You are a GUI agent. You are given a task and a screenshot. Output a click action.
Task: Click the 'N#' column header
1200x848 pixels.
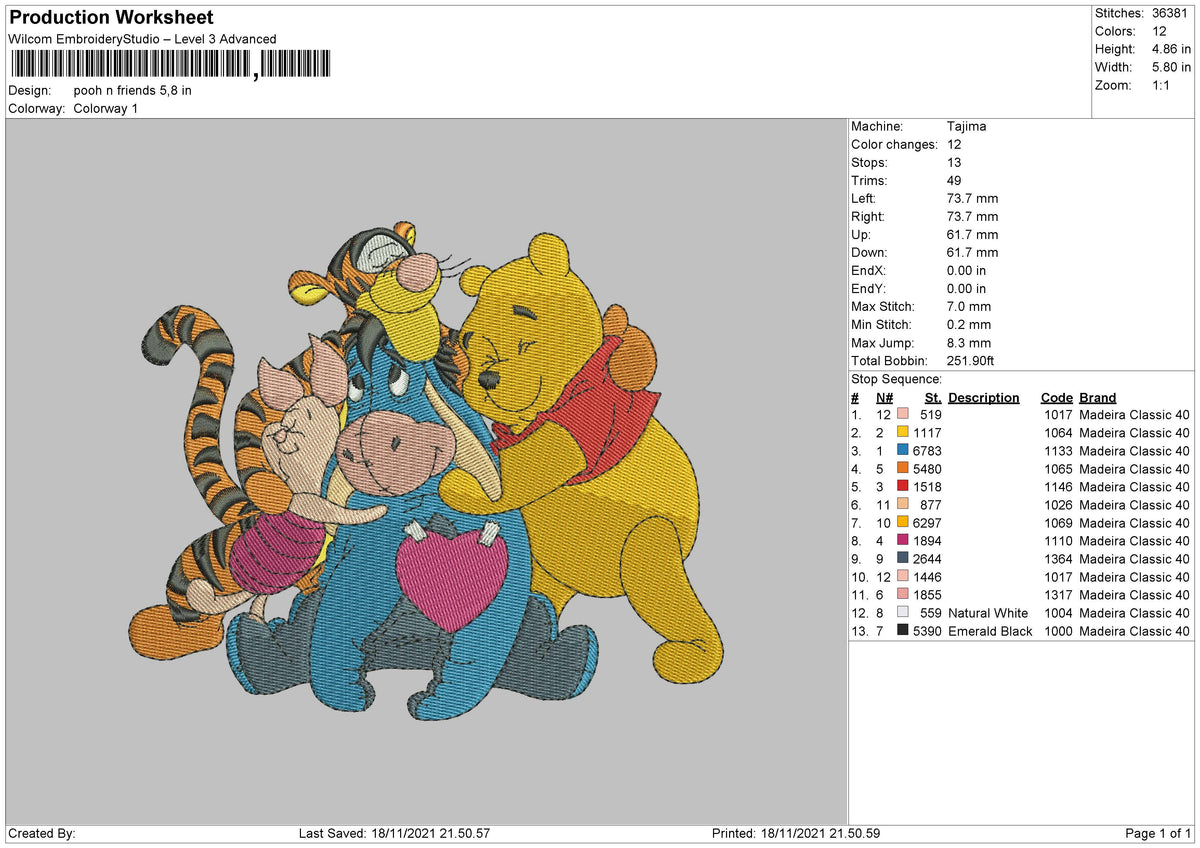884,397
